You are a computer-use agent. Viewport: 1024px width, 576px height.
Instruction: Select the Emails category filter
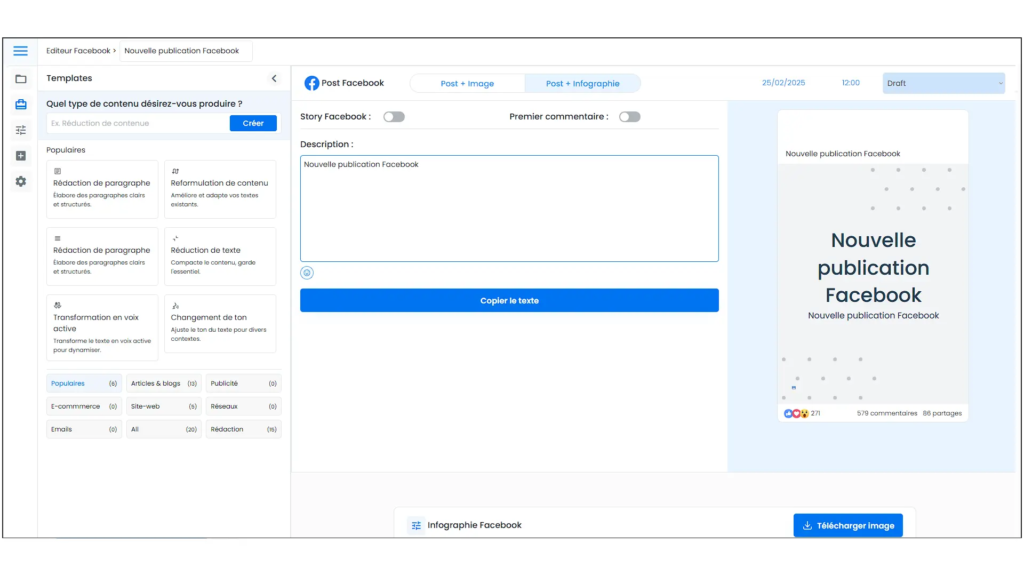click(84, 429)
